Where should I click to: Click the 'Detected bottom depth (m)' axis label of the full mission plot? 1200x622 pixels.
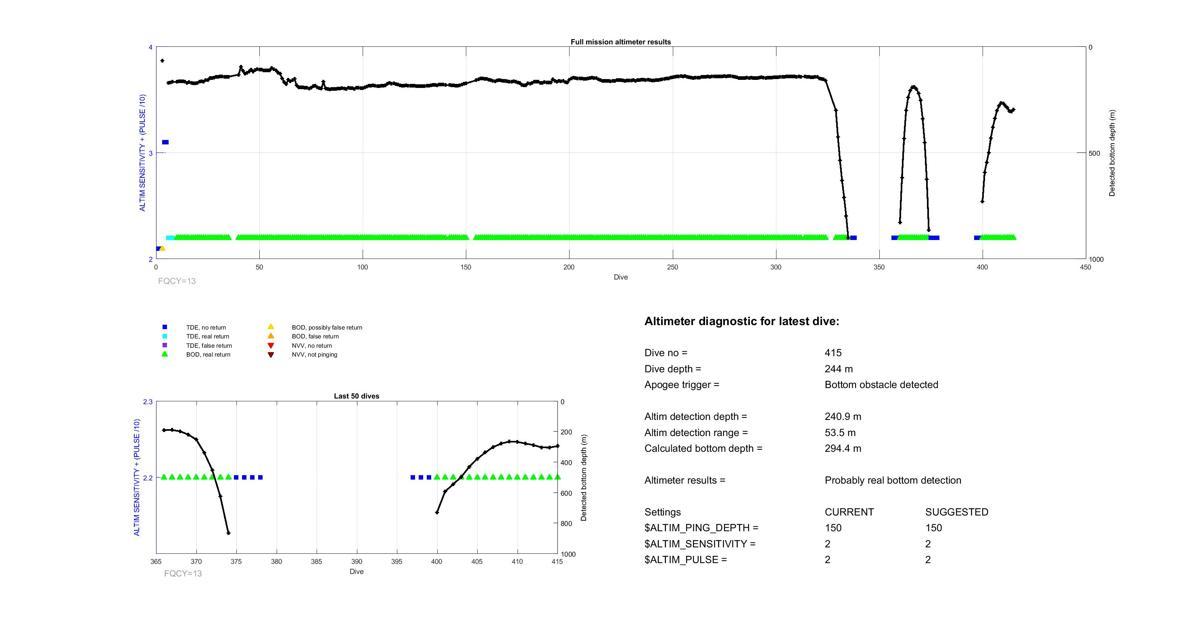coord(1112,153)
